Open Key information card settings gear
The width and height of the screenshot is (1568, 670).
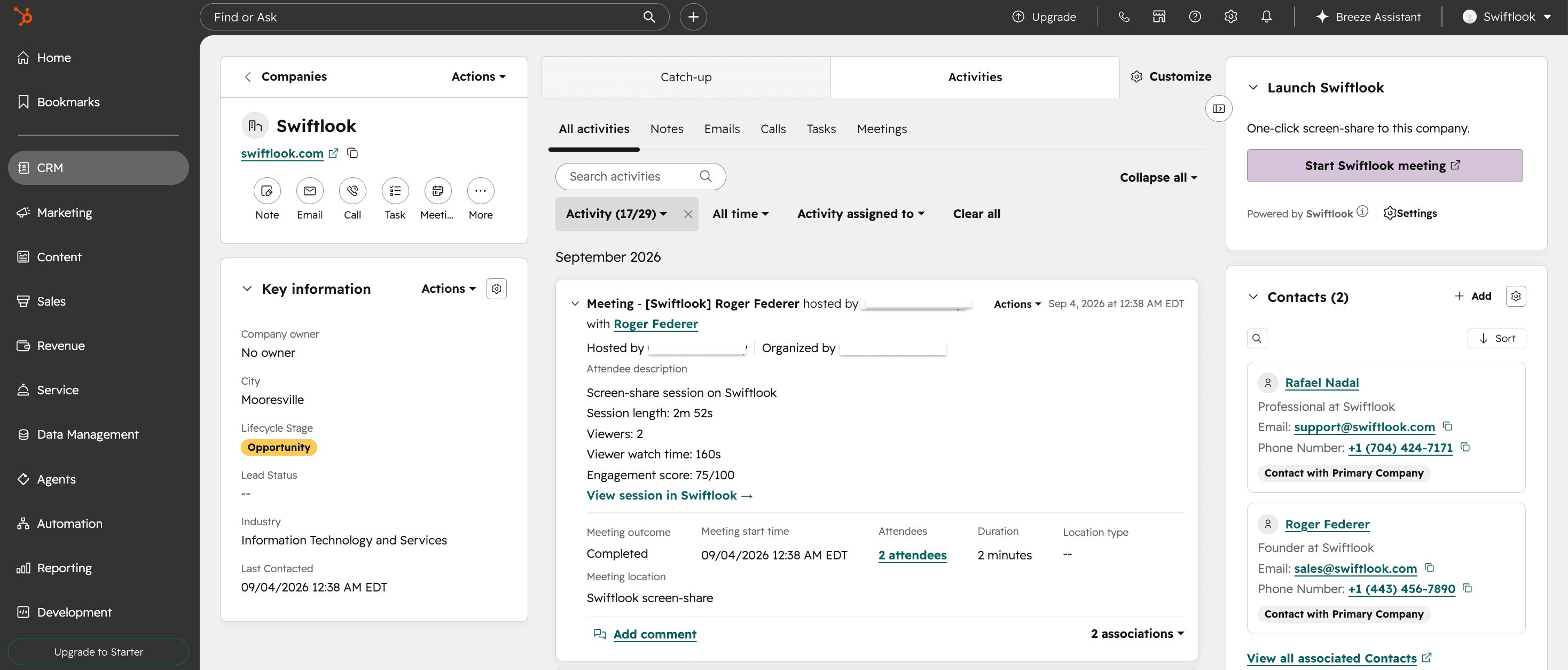pyautogui.click(x=497, y=289)
